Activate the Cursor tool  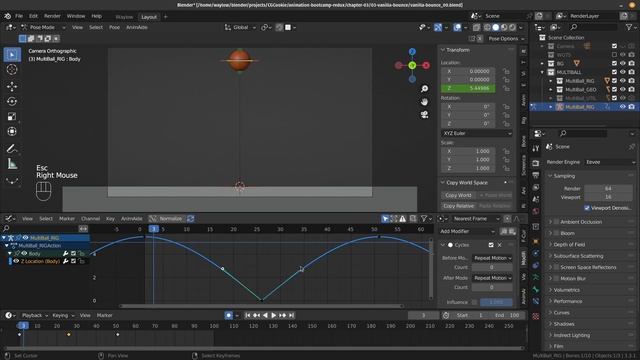pos(12,70)
